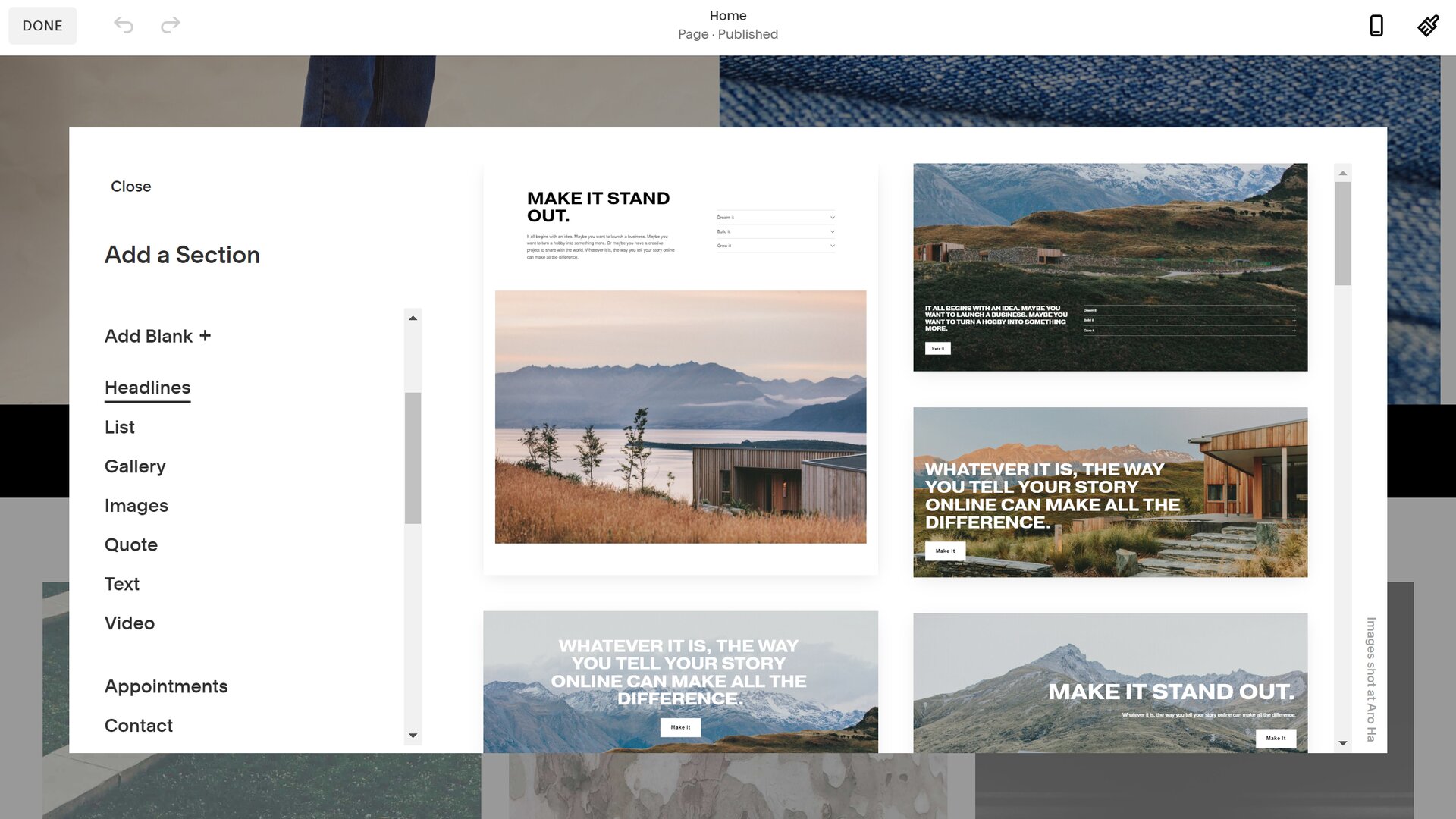Screen dimensions: 1456x819
Task: Scroll up the templates preview panel
Action: tap(1344, 173)
